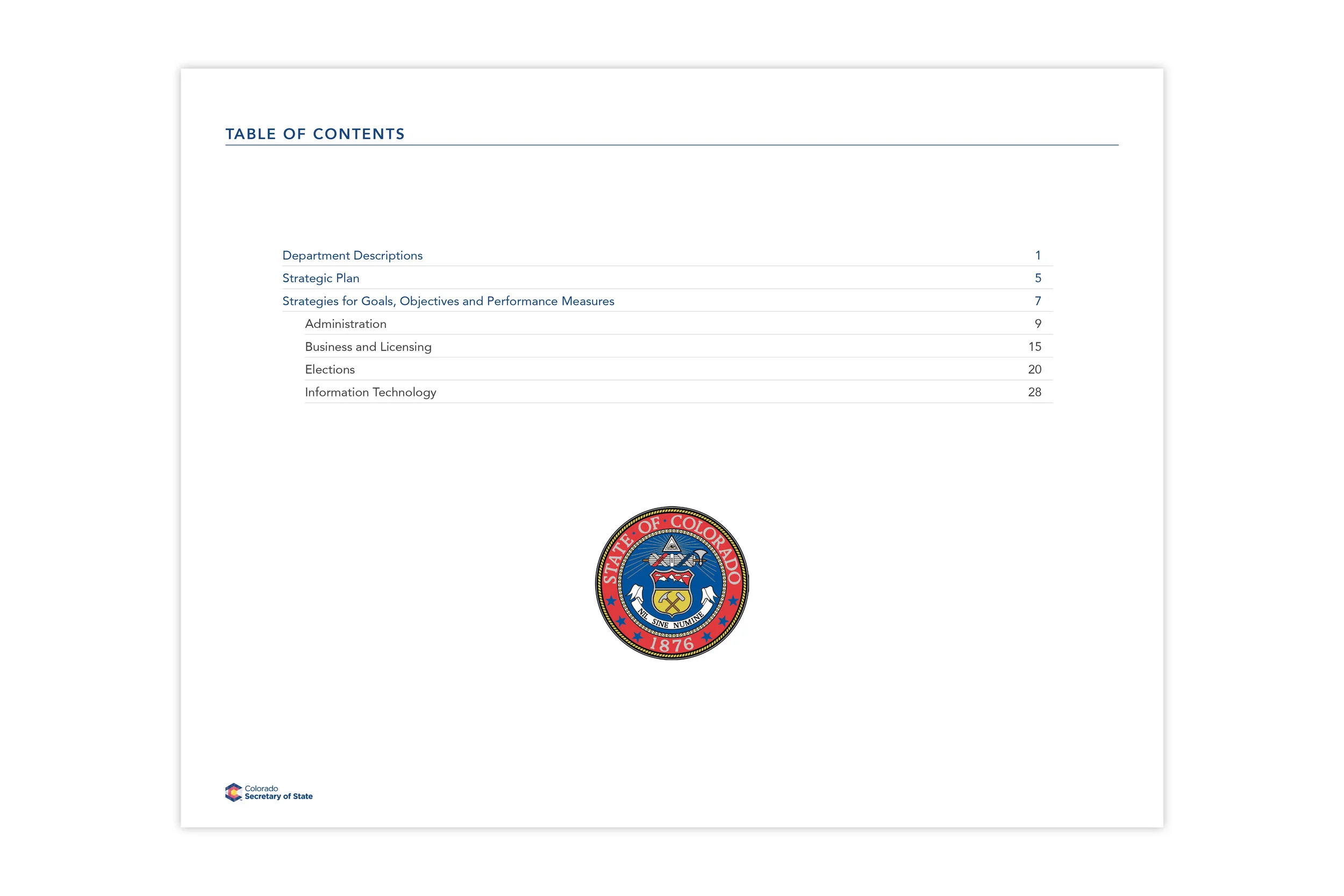Go to the Administration entry

346,324
